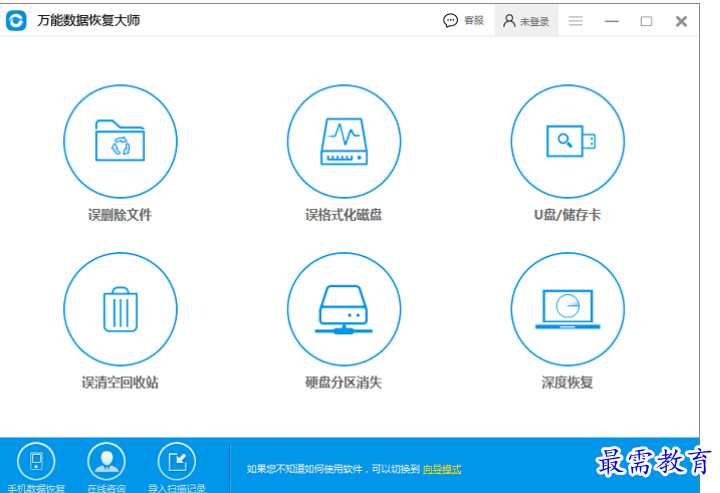This screenshot has width=720, height=493.
Task: Click 导入扫描记录 import icon
Action: coord(177,461)
